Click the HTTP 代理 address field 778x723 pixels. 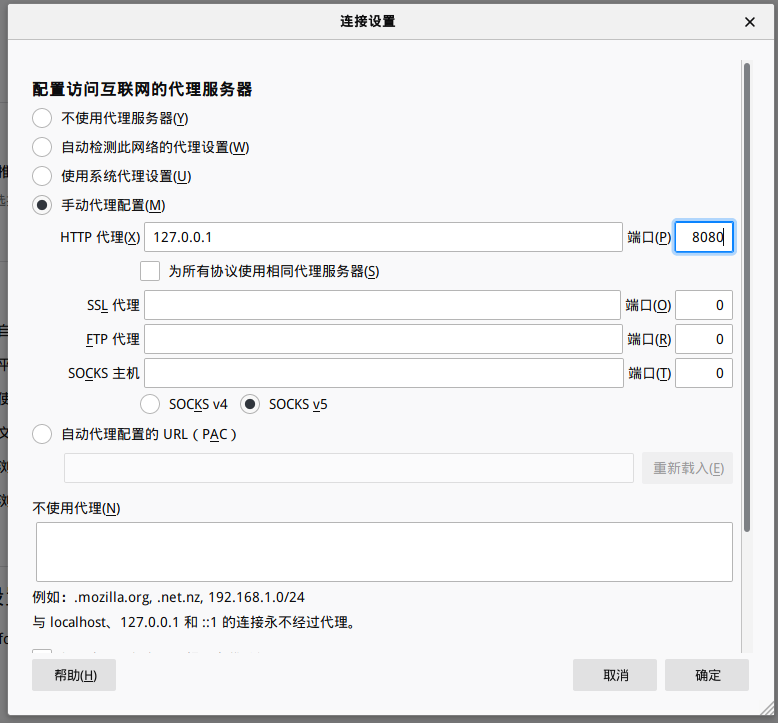click(384, 237)
